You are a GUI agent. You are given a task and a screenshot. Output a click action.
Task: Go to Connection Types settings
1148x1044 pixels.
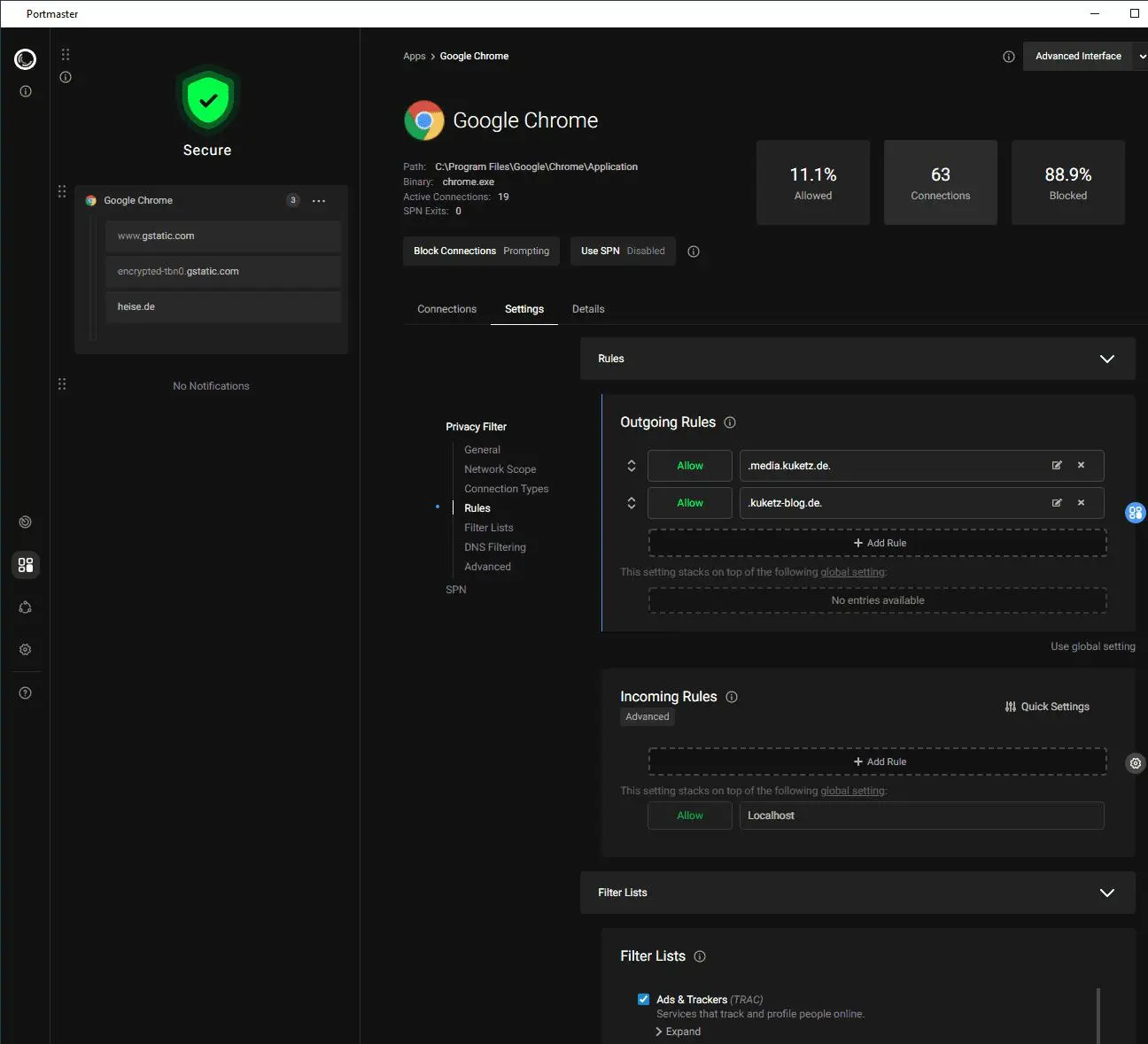coord(507,489)
